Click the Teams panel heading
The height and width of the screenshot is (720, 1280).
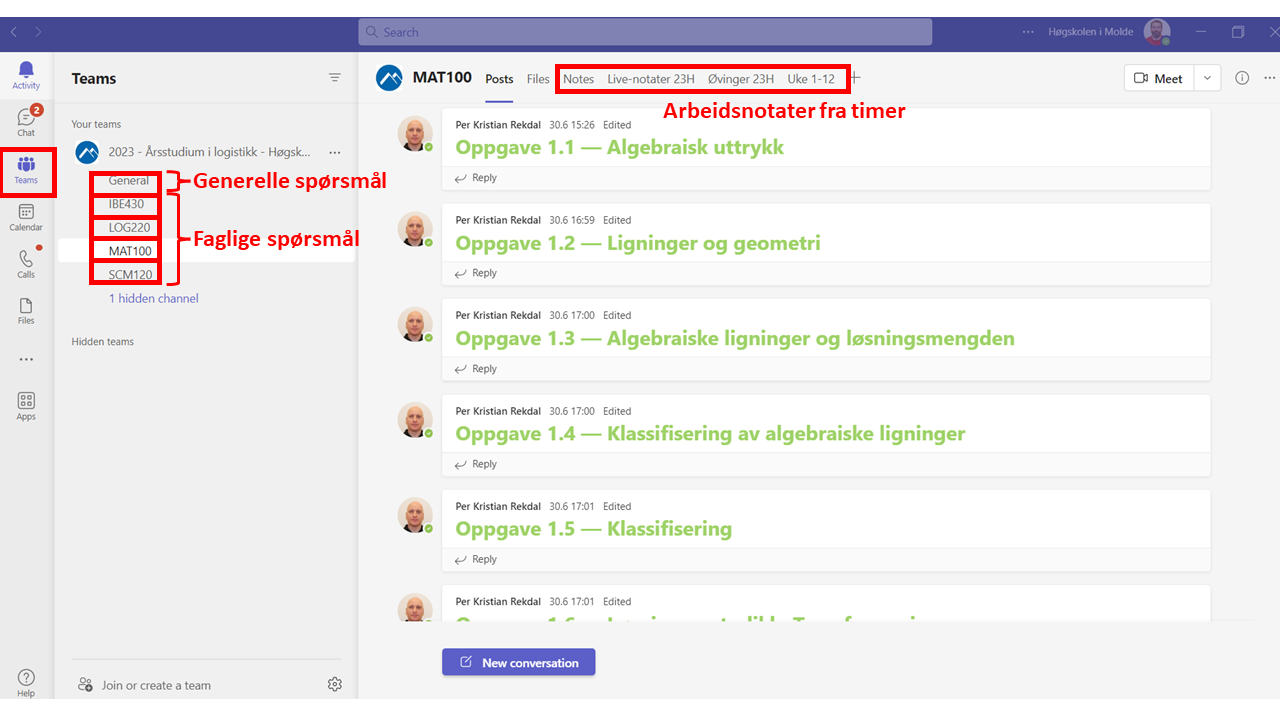pyautogui.click(x=94, y=79)
